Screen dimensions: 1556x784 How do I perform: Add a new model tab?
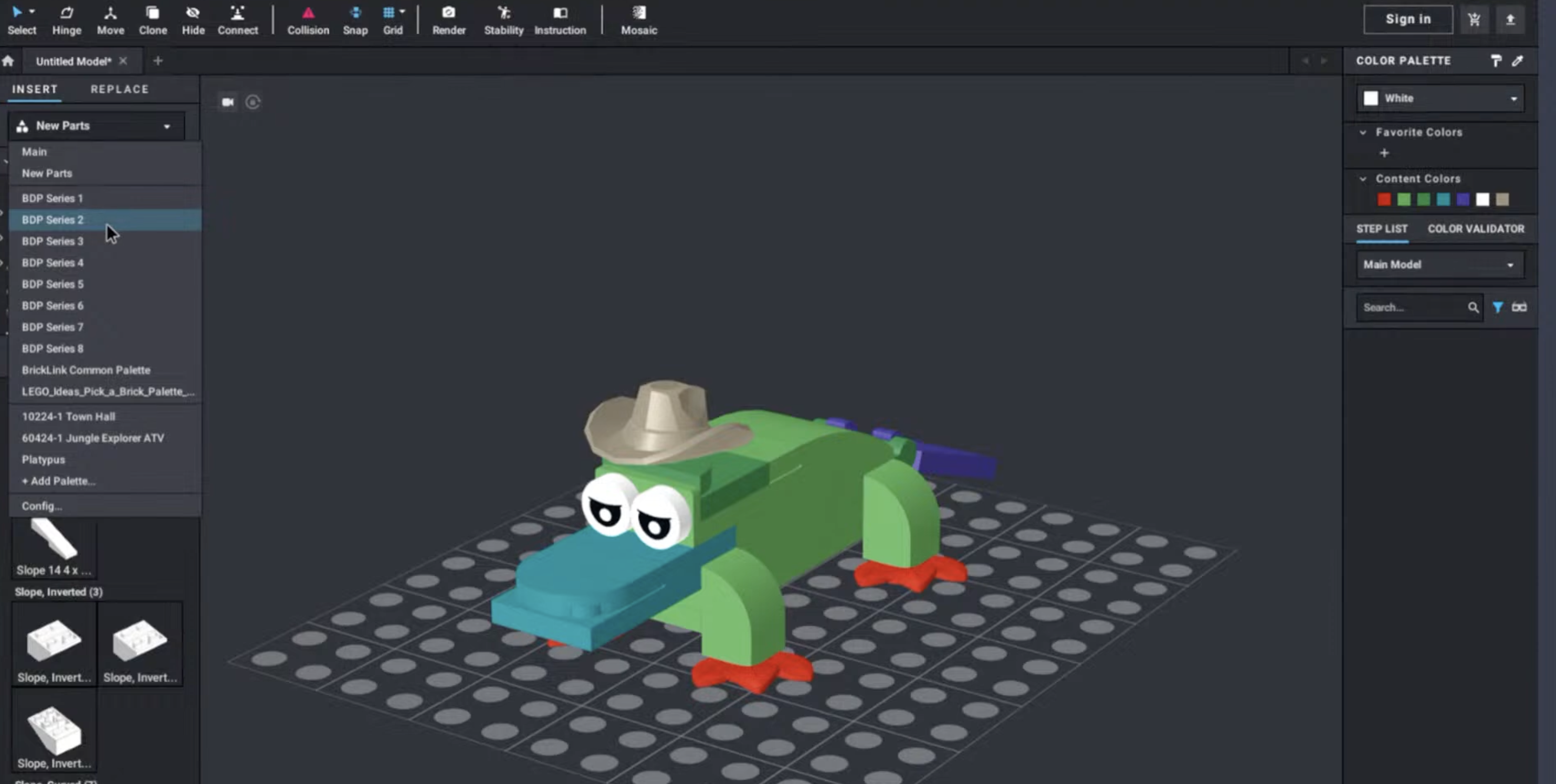[x=157, y=61]
